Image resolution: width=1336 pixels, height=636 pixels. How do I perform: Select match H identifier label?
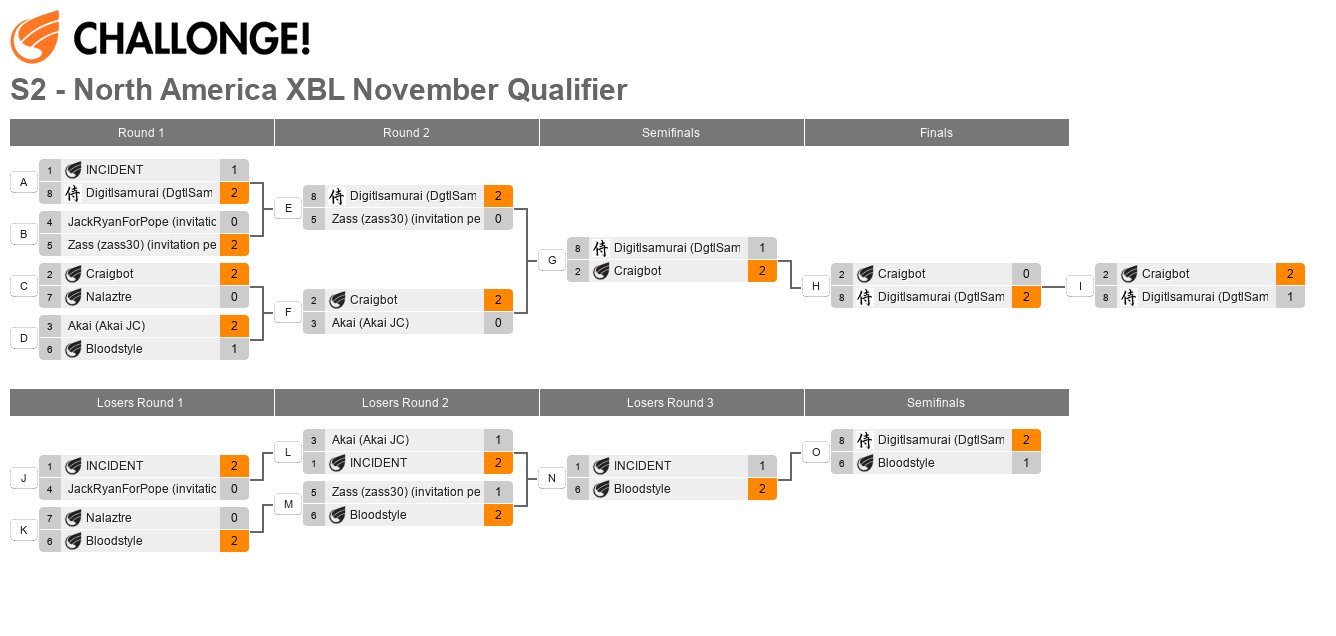coord(815,286)
